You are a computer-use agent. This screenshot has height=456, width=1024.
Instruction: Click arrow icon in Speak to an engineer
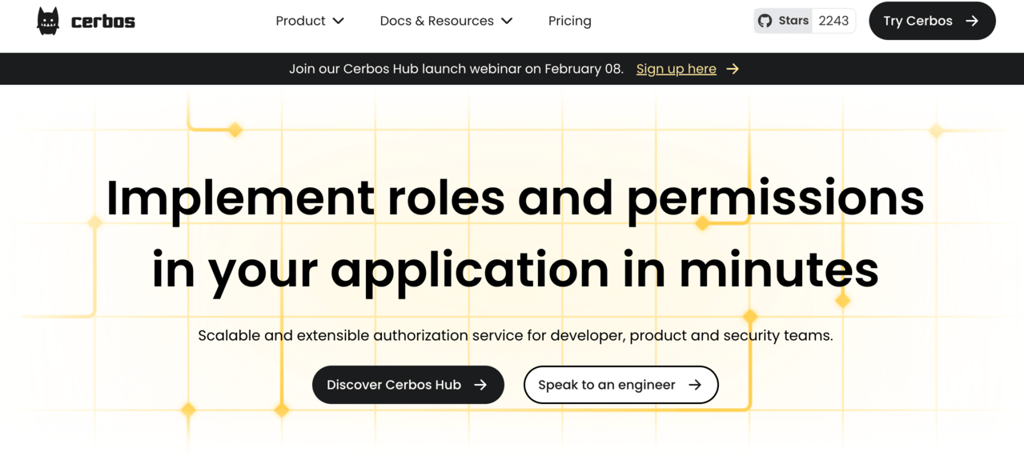click(695, 385)
